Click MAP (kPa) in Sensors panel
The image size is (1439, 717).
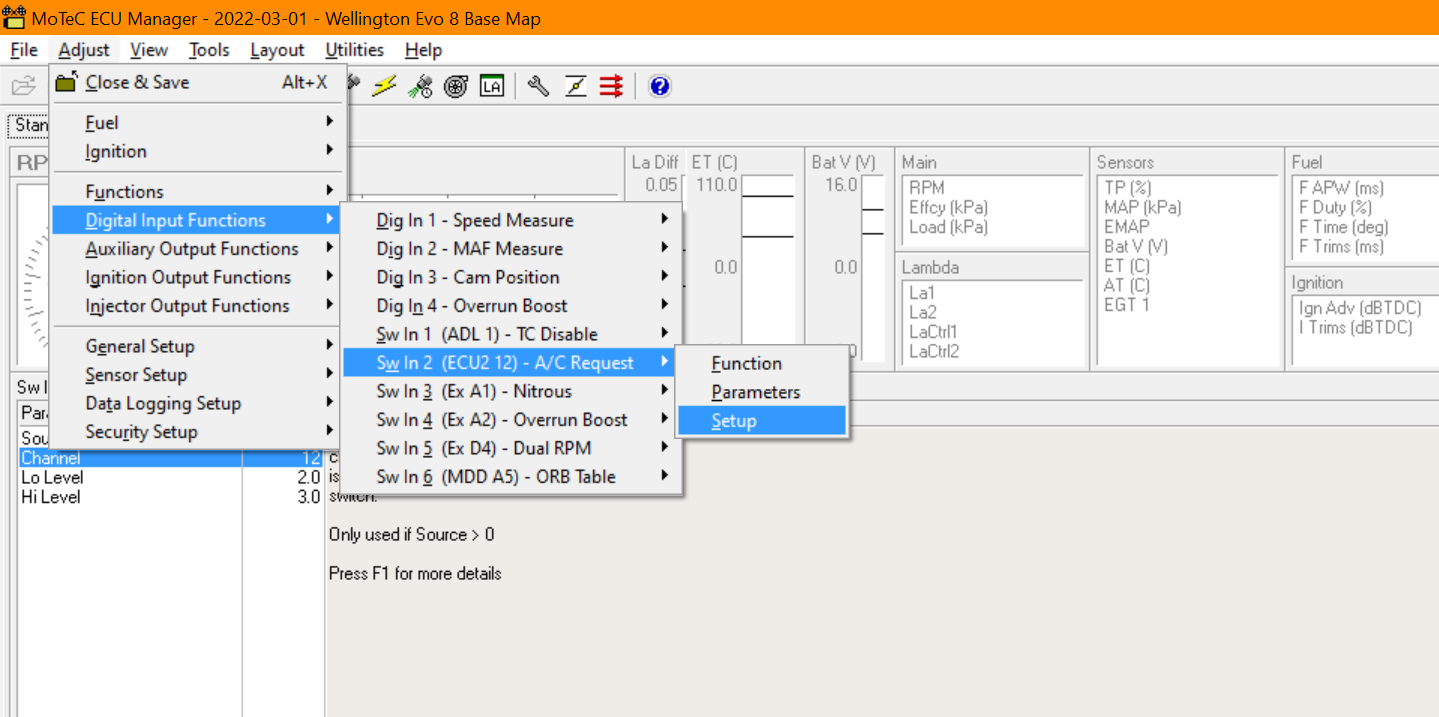point(1143,208)
